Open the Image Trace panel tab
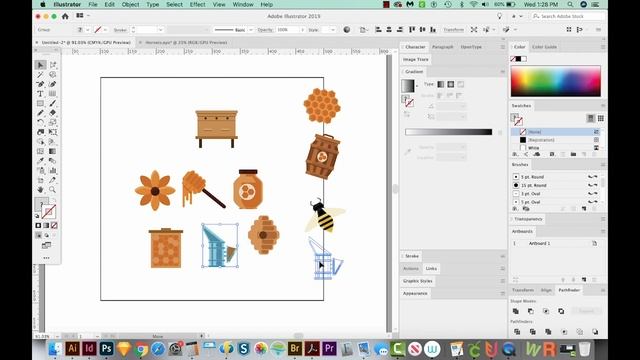This screenshot has width=640, height=360. (x=416, y=60)
